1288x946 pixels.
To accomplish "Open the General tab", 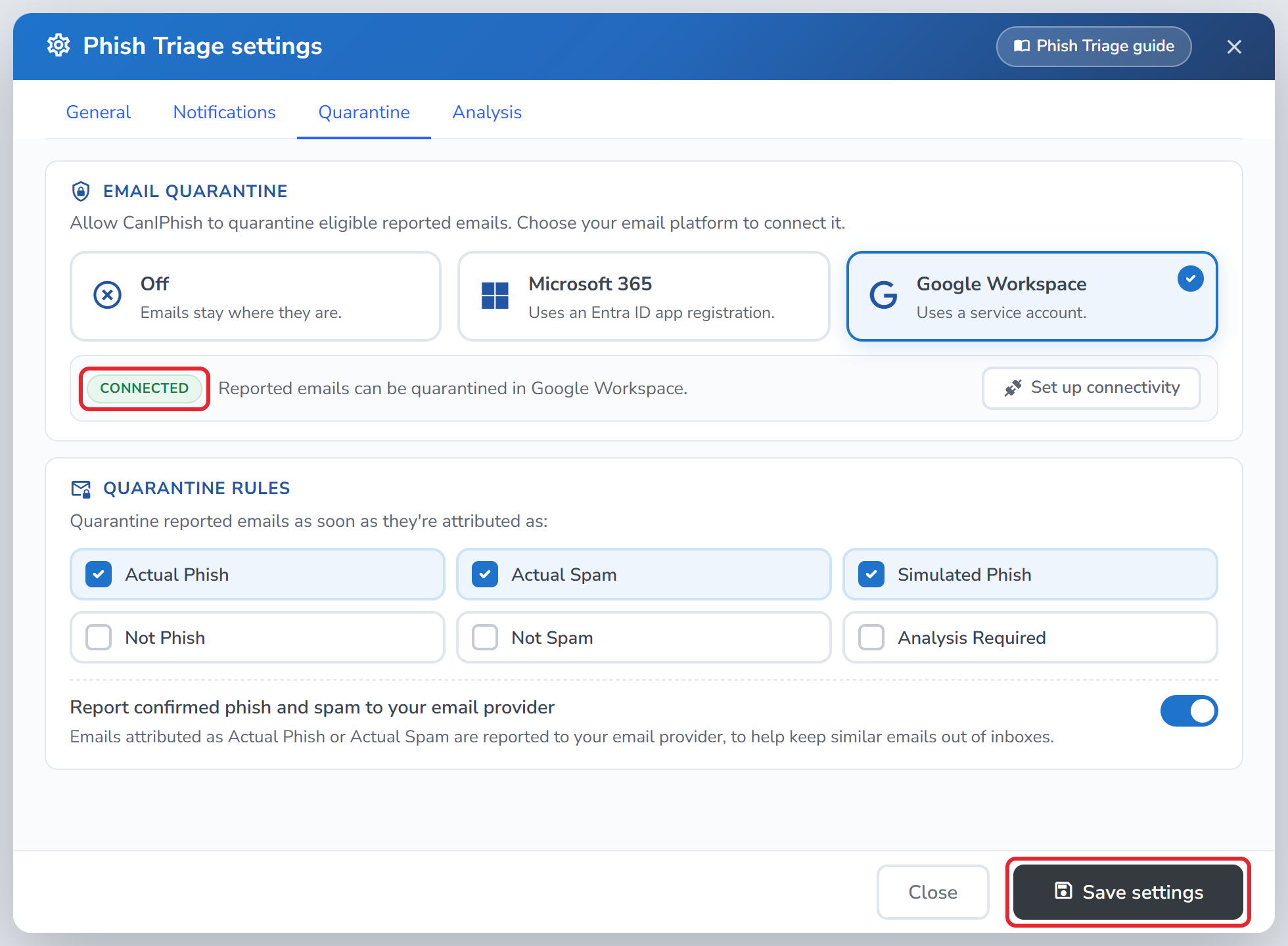I will 99,112.
